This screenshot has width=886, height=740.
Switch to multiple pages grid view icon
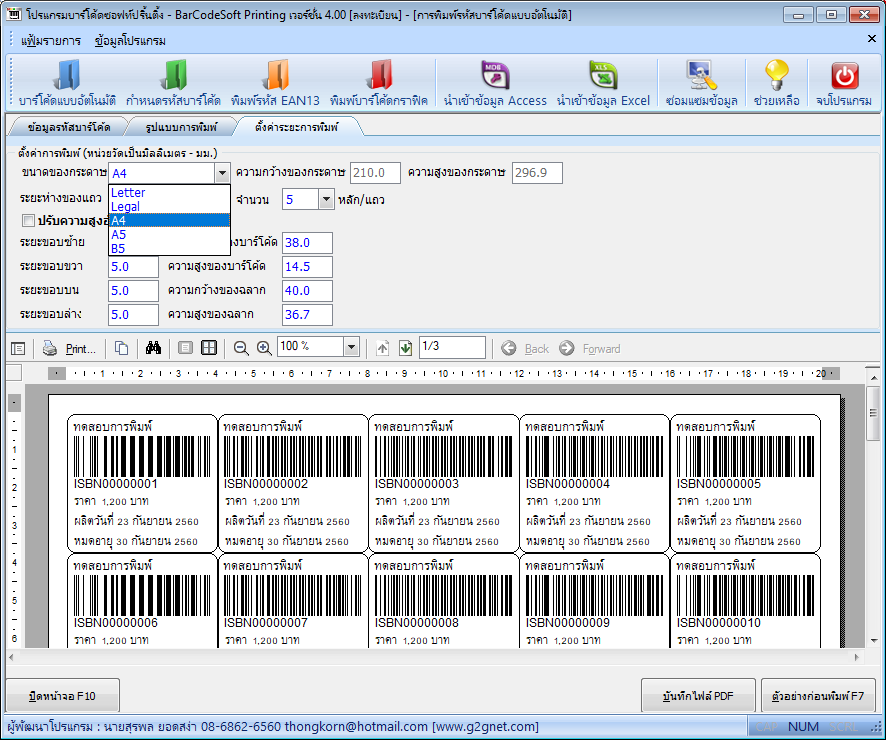click(209, 348)
